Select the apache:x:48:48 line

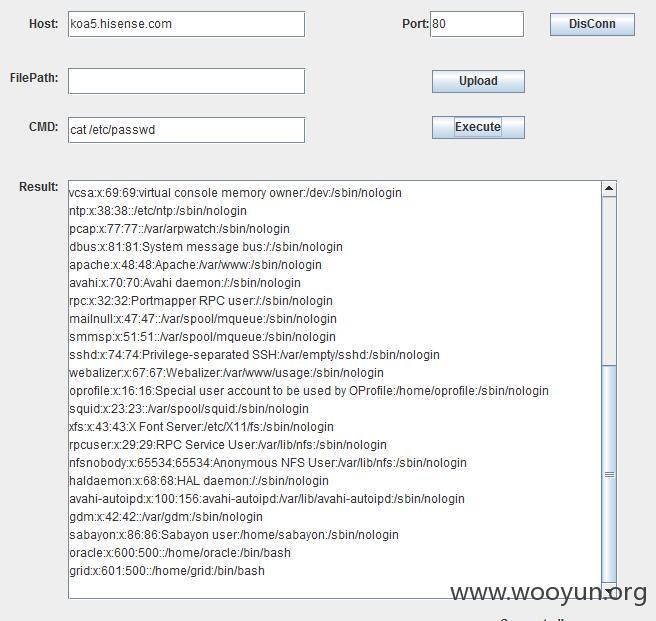pos(195,265)
